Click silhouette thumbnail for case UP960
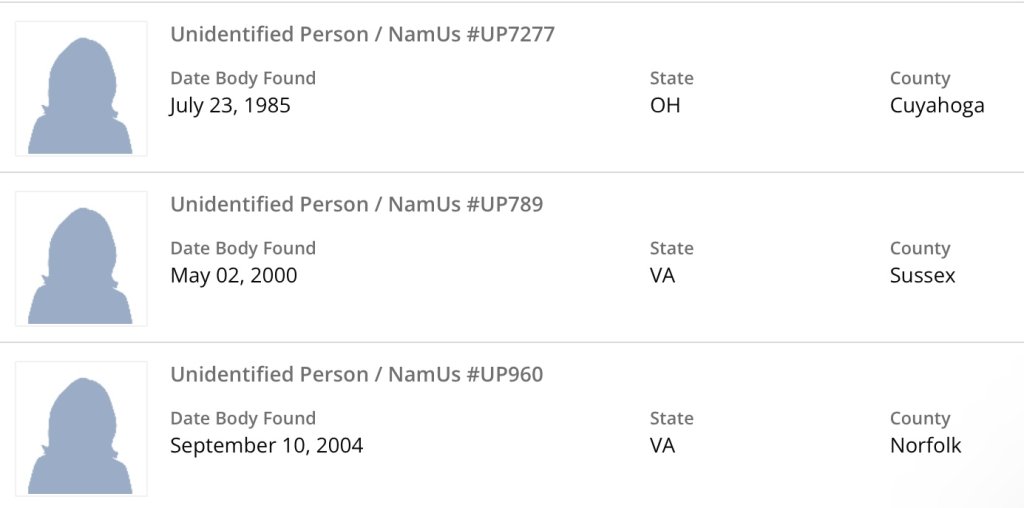The image size is (1024, 508). (x=81, y=429)
